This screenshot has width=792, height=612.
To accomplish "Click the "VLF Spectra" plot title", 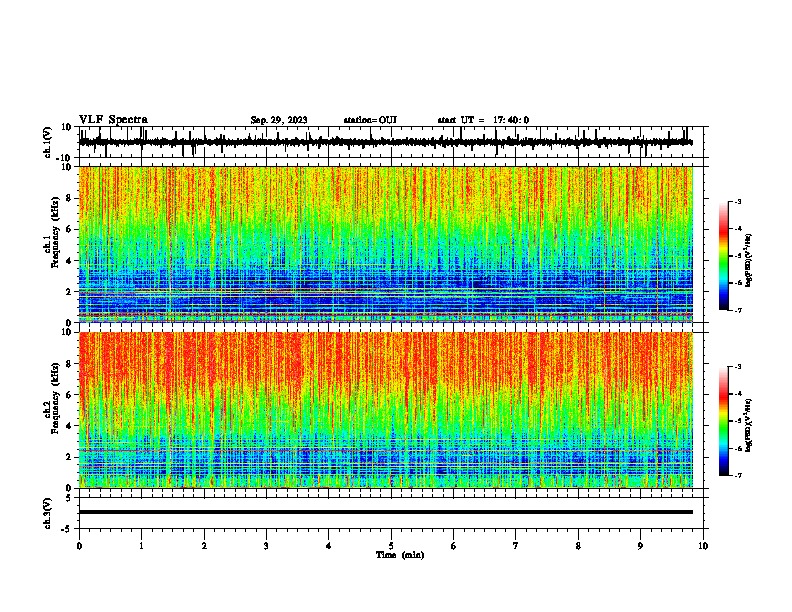I will pyautogui.click(x=113, y=120).
